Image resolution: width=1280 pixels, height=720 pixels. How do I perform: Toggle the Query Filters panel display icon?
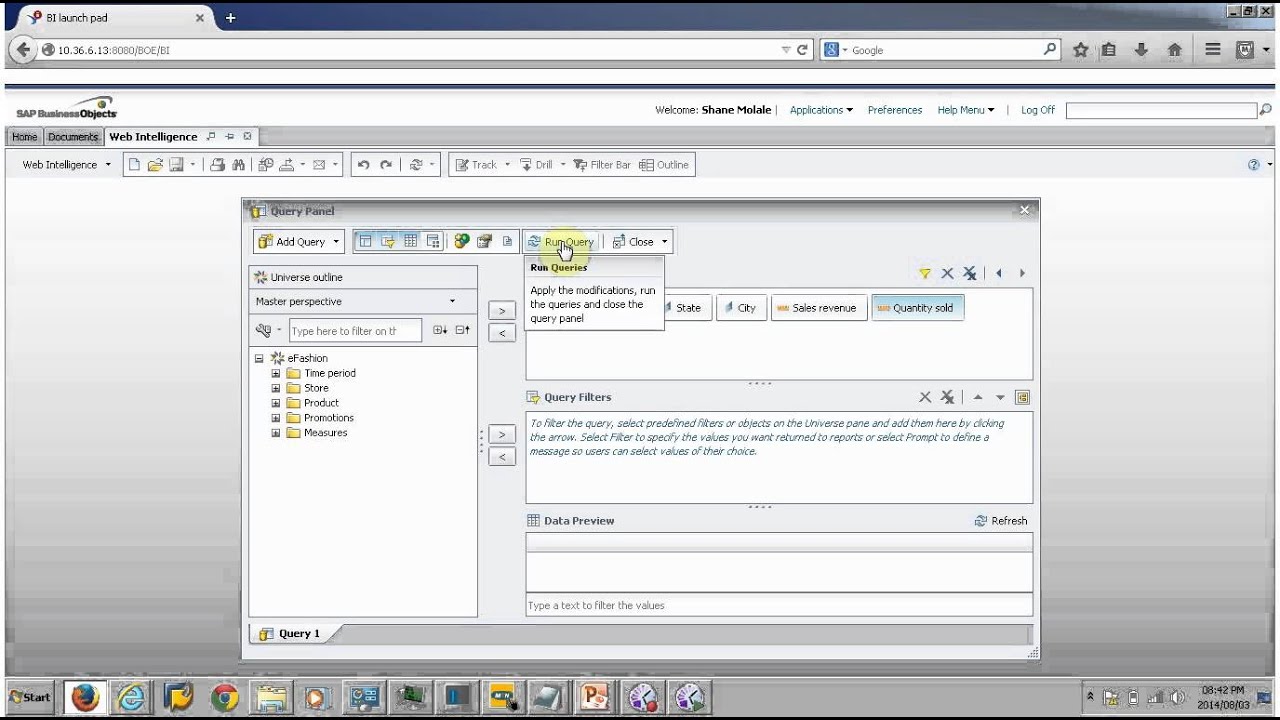click(388, 241)
